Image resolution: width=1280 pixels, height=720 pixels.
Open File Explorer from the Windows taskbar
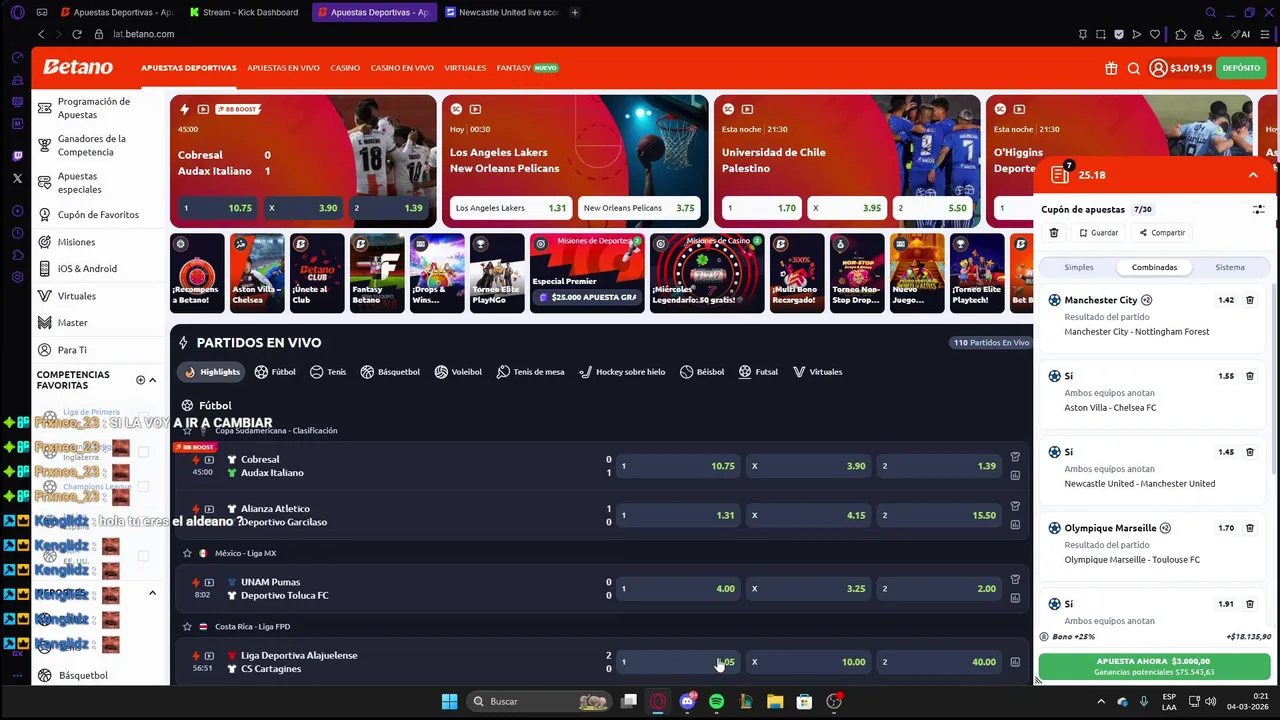[x=775, y=702]
